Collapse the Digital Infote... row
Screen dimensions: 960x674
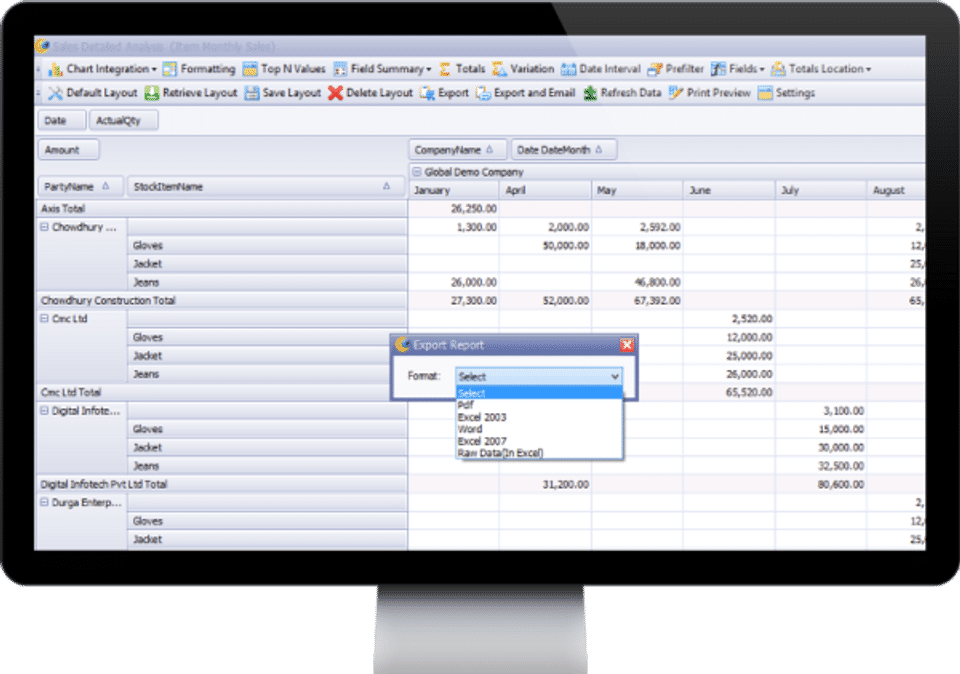point(44,411)
